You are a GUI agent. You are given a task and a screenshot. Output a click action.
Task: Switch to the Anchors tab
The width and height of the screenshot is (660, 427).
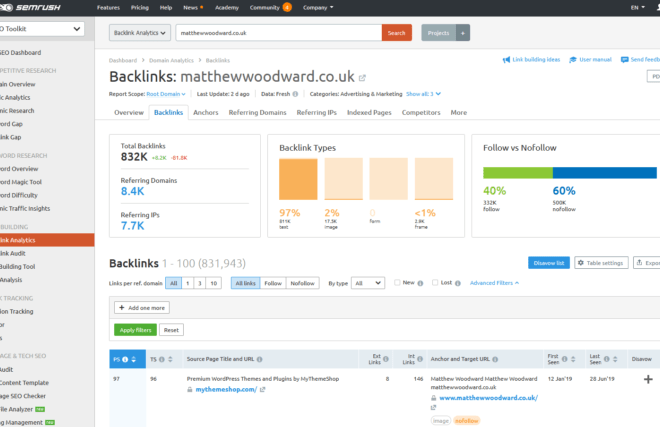pos(205,112)
